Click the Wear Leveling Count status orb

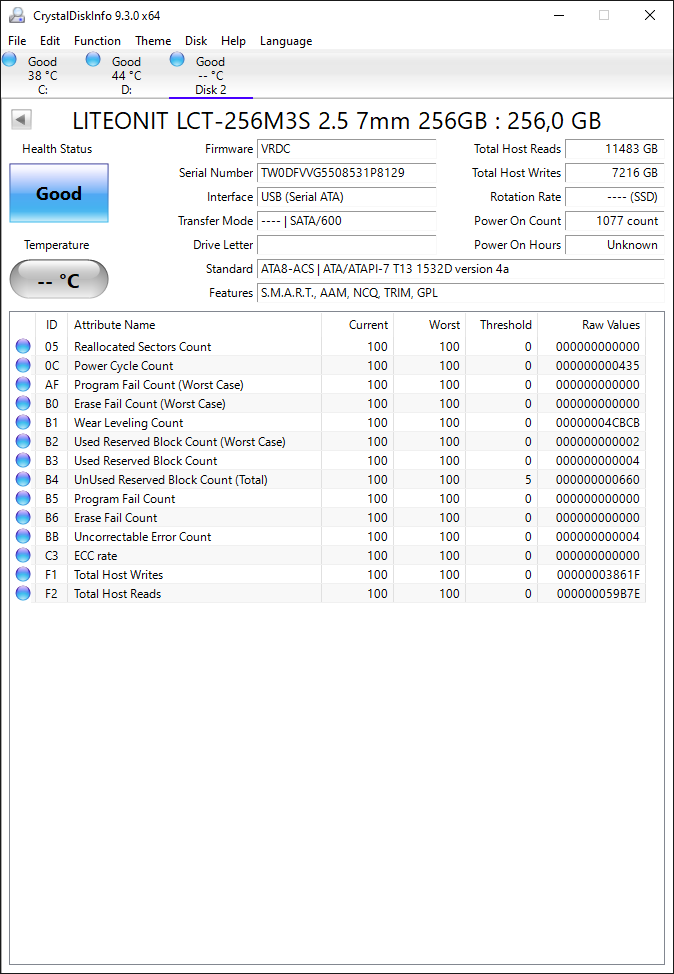pos(23,422)
